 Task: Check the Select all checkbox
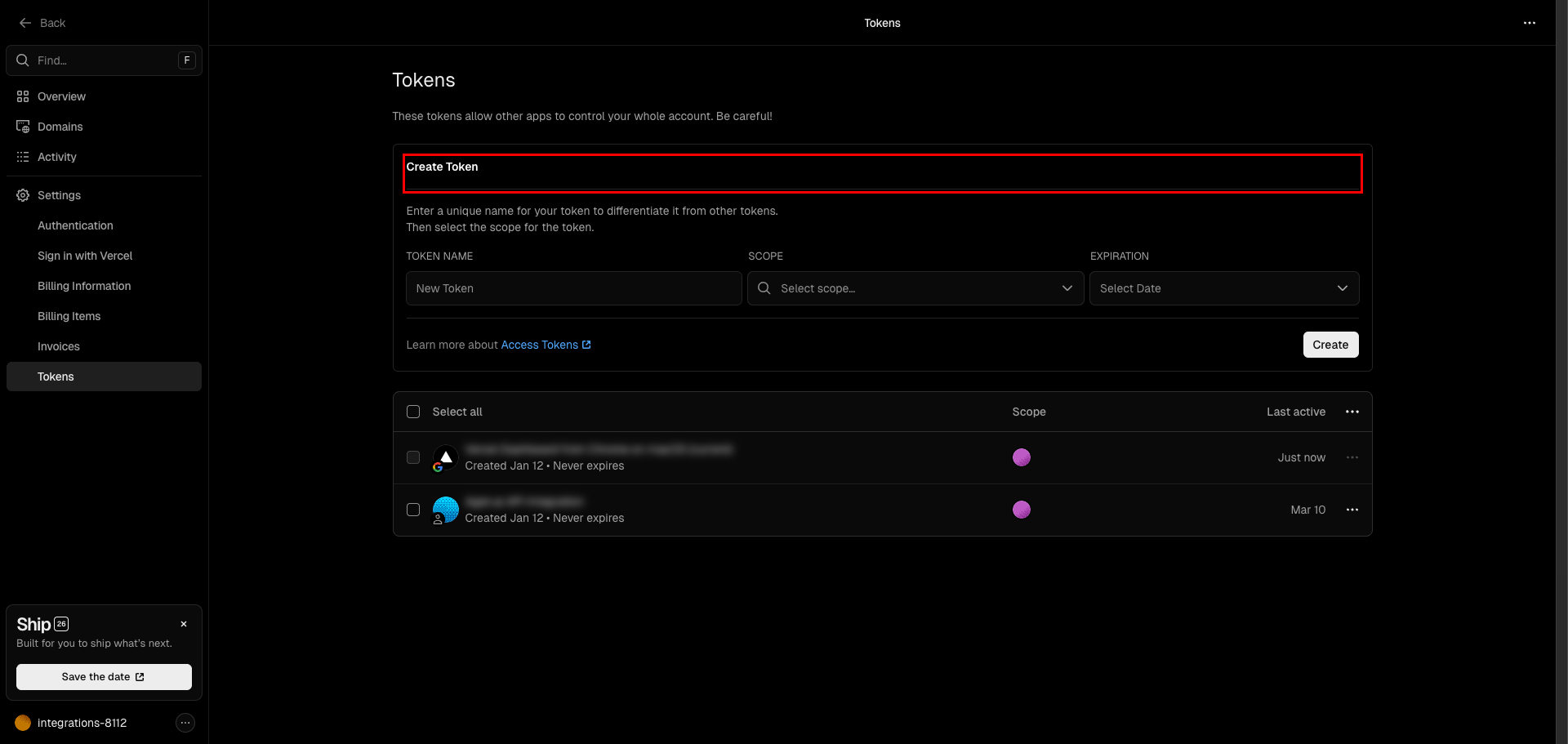(413, 412)
